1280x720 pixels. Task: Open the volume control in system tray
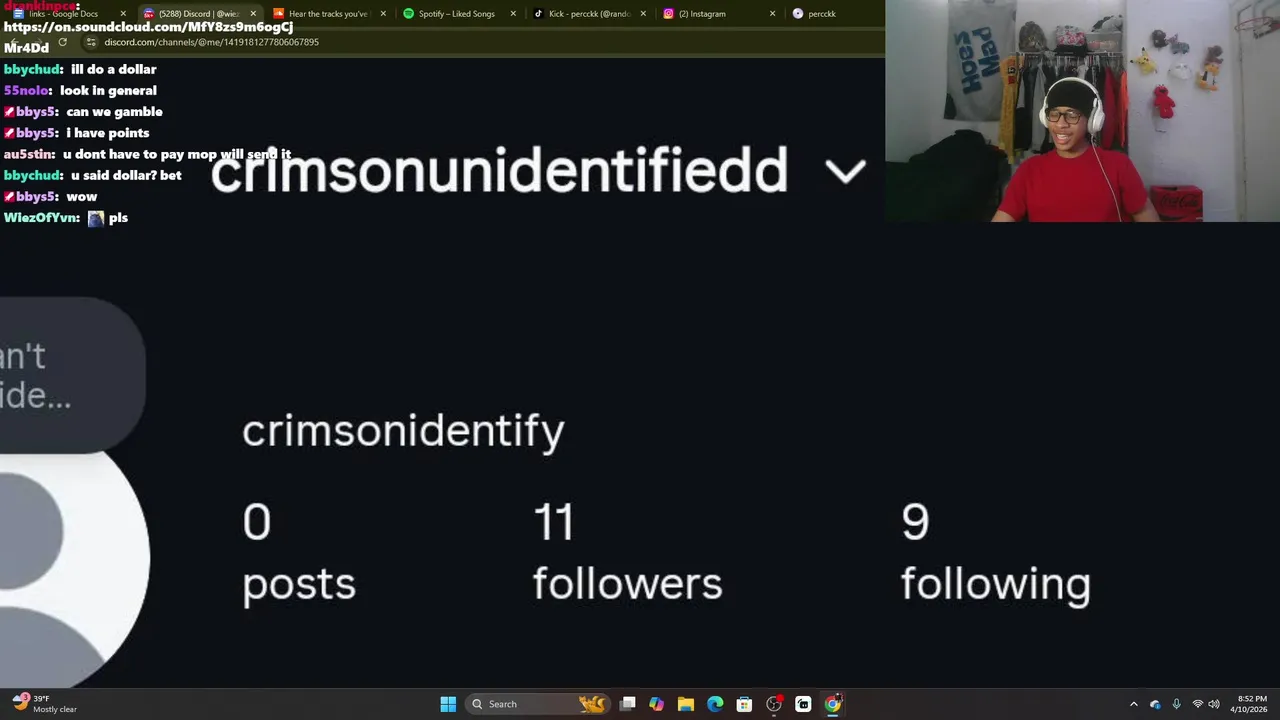(1214, 704)
